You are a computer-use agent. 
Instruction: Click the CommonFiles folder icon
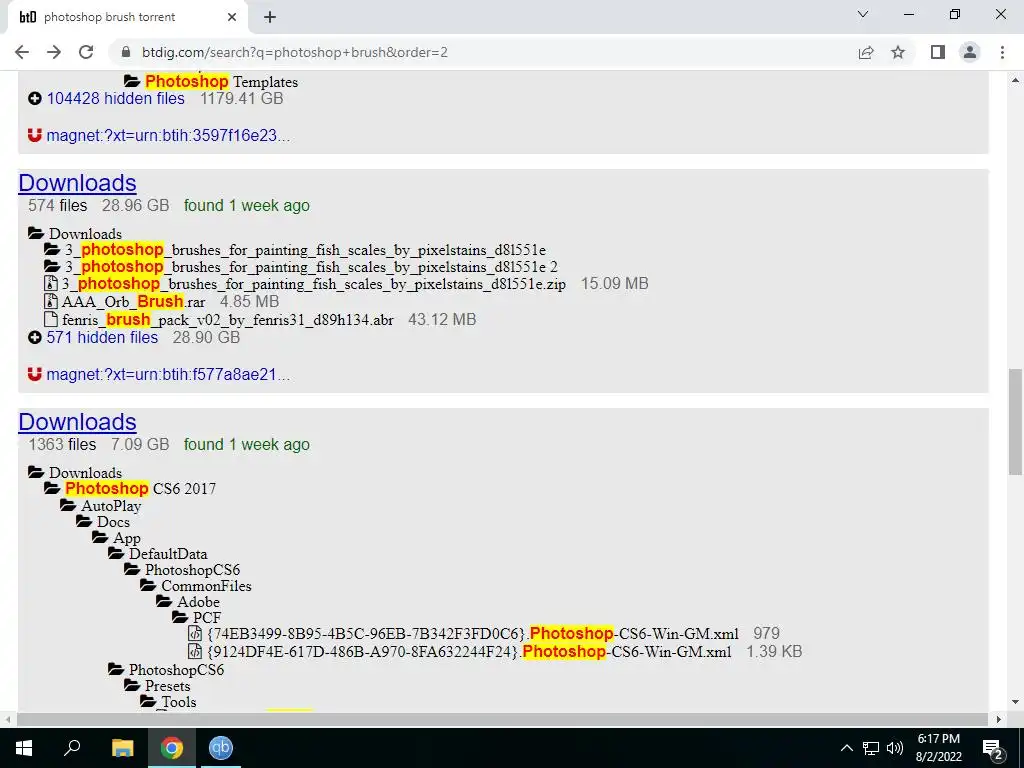tap(148, 585)
